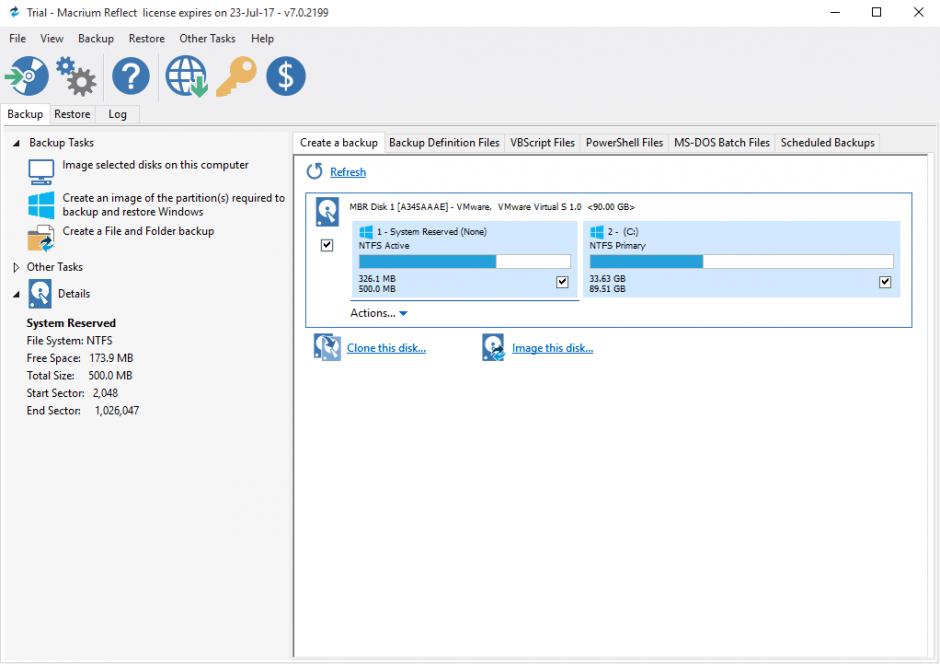Screen dimensions: 940x664
Task: Open the MS-DOS Batch Files tab
Action: click(722, 143)
